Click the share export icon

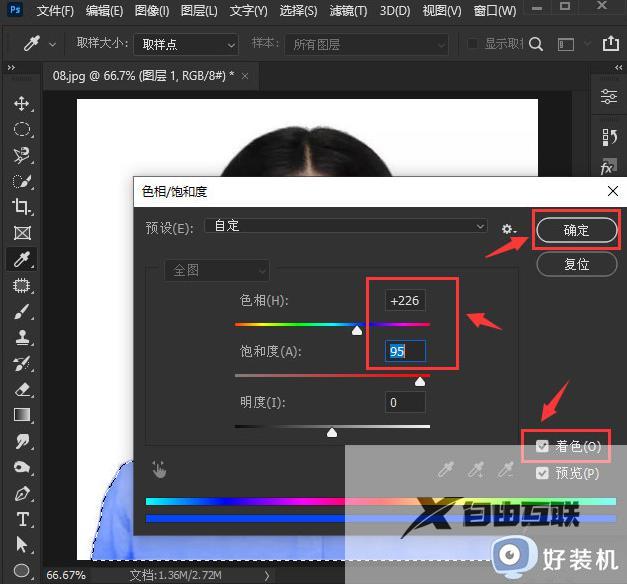(611, 43)
